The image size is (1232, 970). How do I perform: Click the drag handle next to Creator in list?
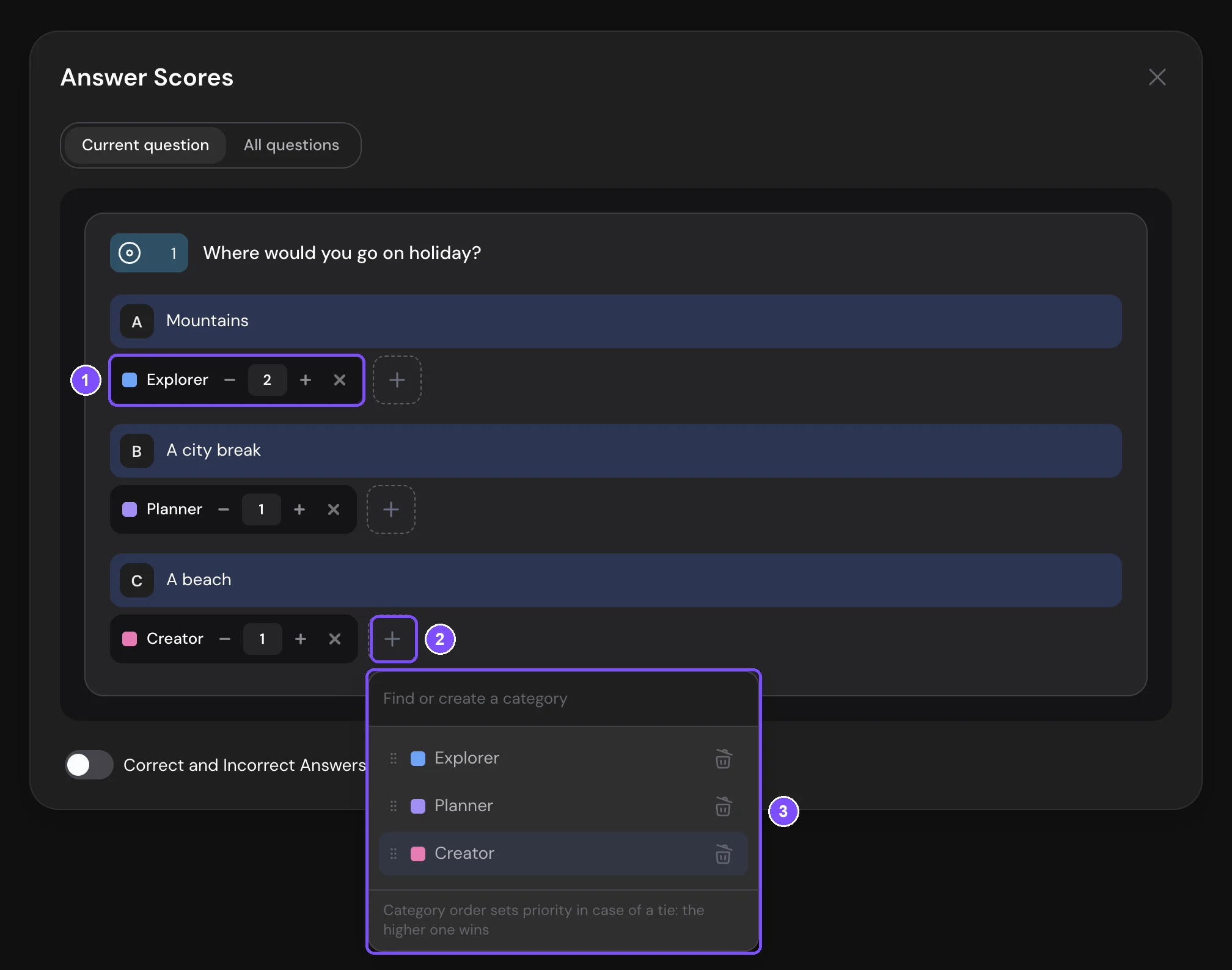[394, 853]
